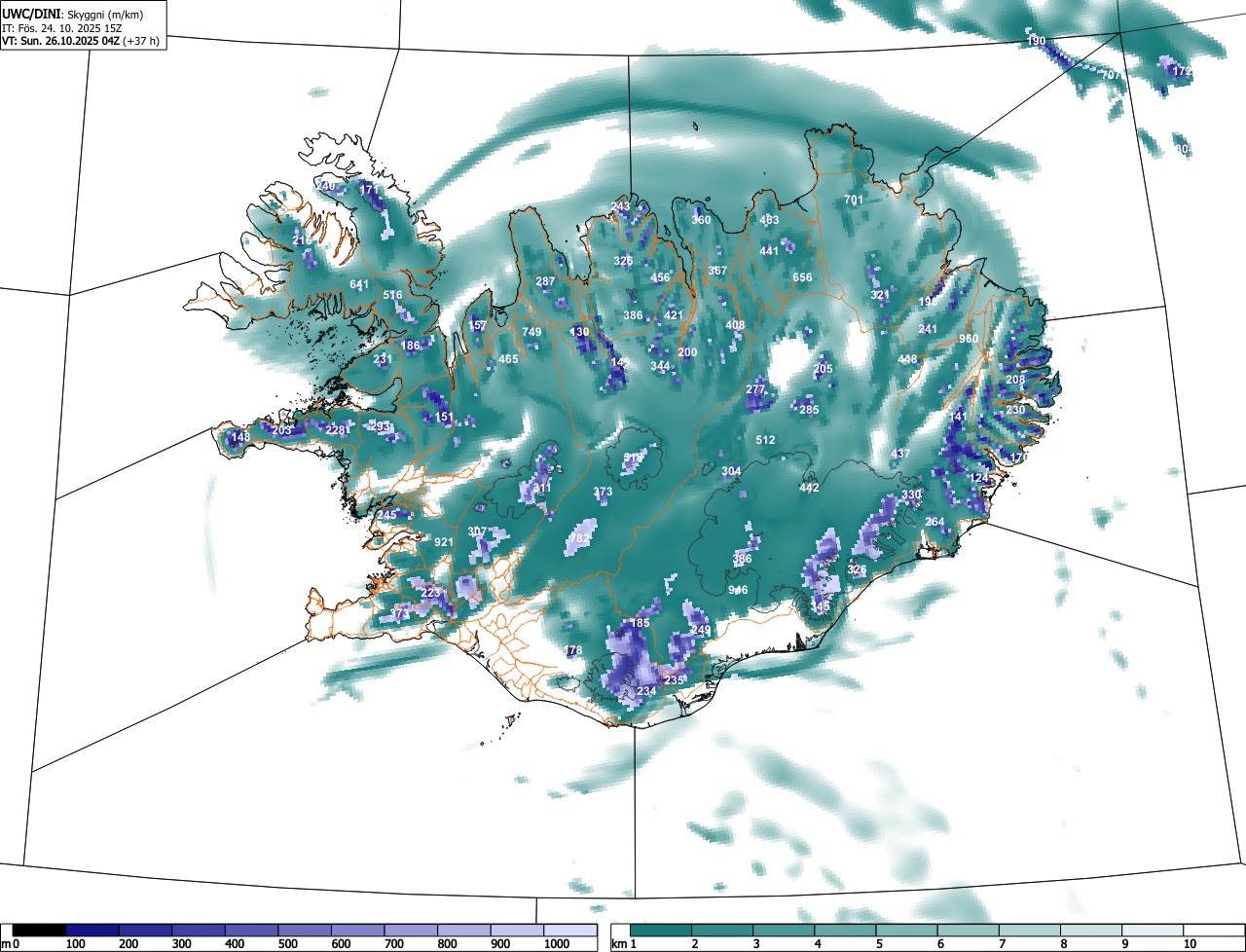Click the map value 456
Image resolution: width=1246 pixels, height=952 pixels.
click(x=660, y=277)
